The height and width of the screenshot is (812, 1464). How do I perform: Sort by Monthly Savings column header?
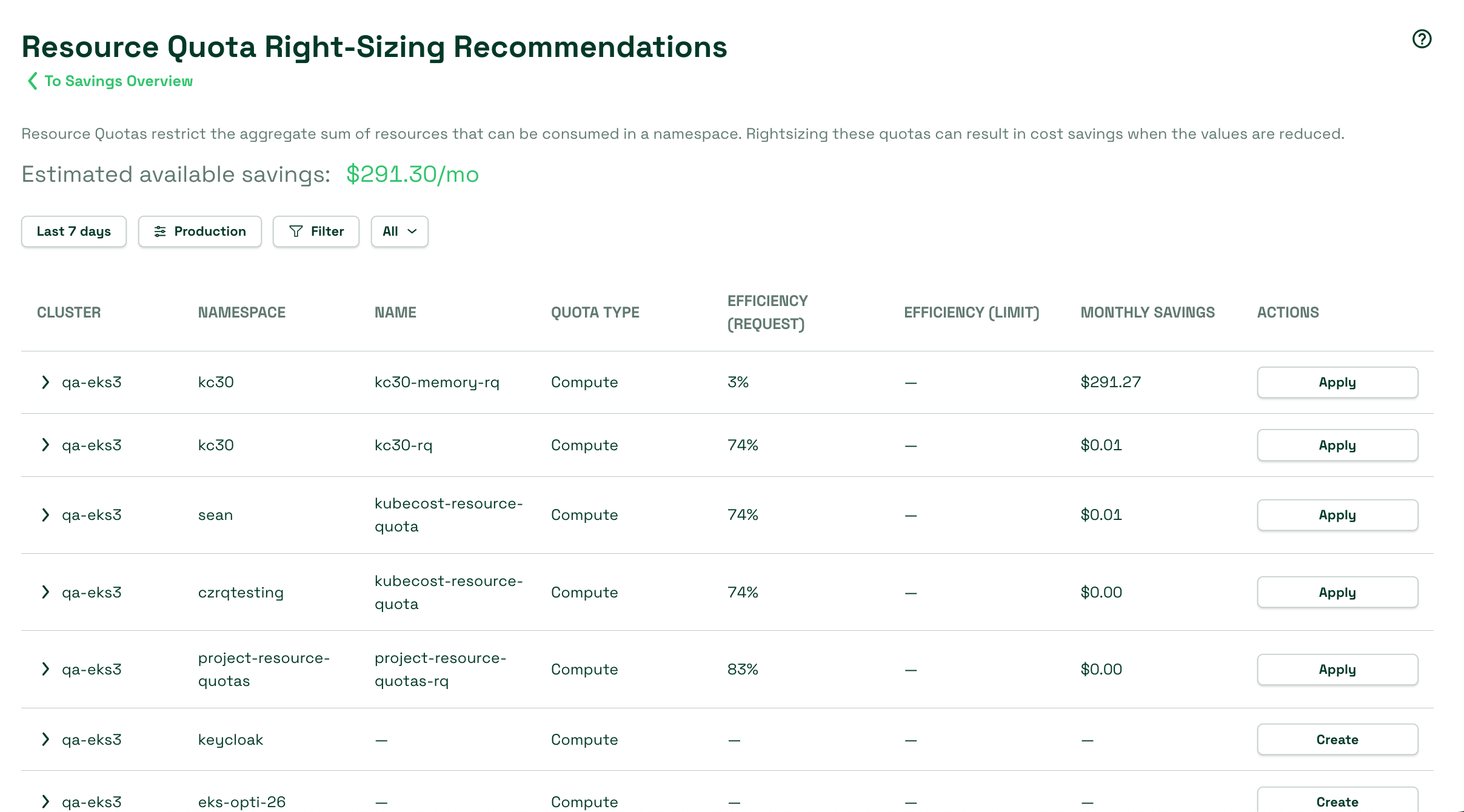click(1148, 313)
